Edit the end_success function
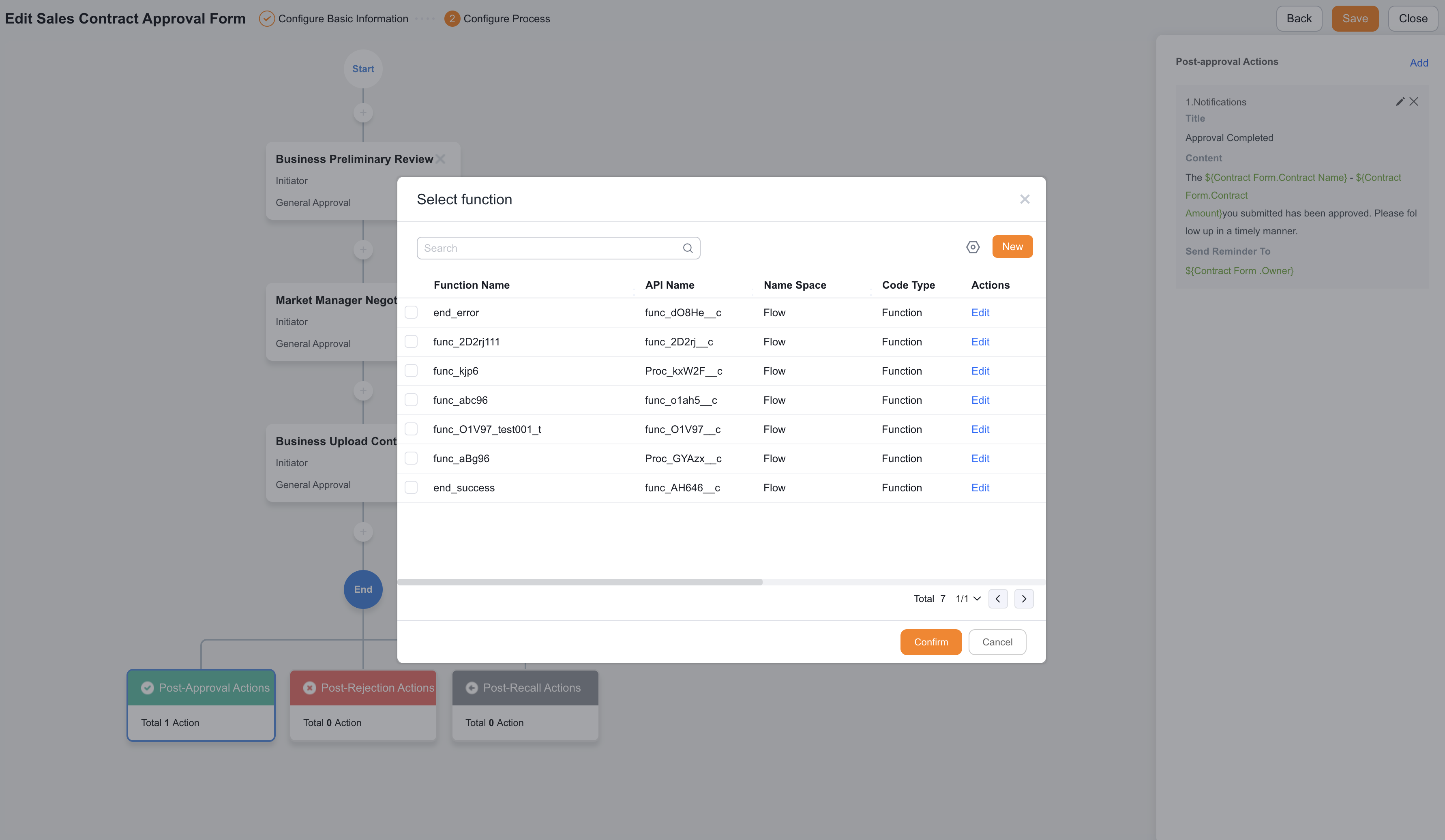This screenshot has height=840, width=1445. (x=980, y=488)
